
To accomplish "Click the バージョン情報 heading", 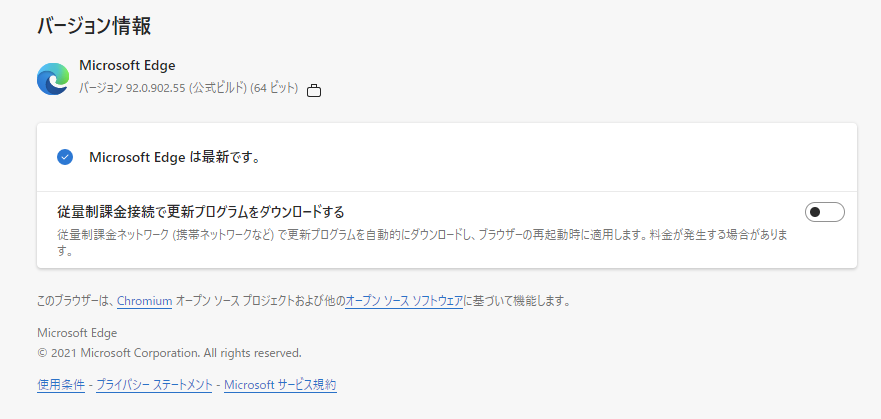I will (94, 26).
